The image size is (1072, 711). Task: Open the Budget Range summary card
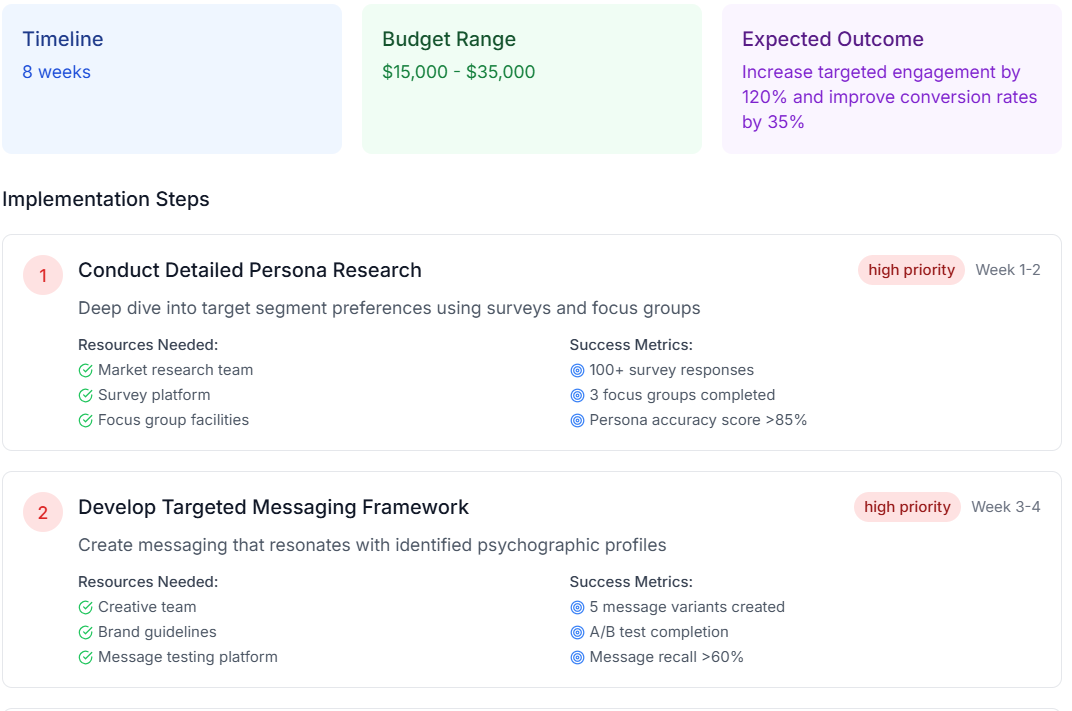pyautogui.click(x=532, y=79)
